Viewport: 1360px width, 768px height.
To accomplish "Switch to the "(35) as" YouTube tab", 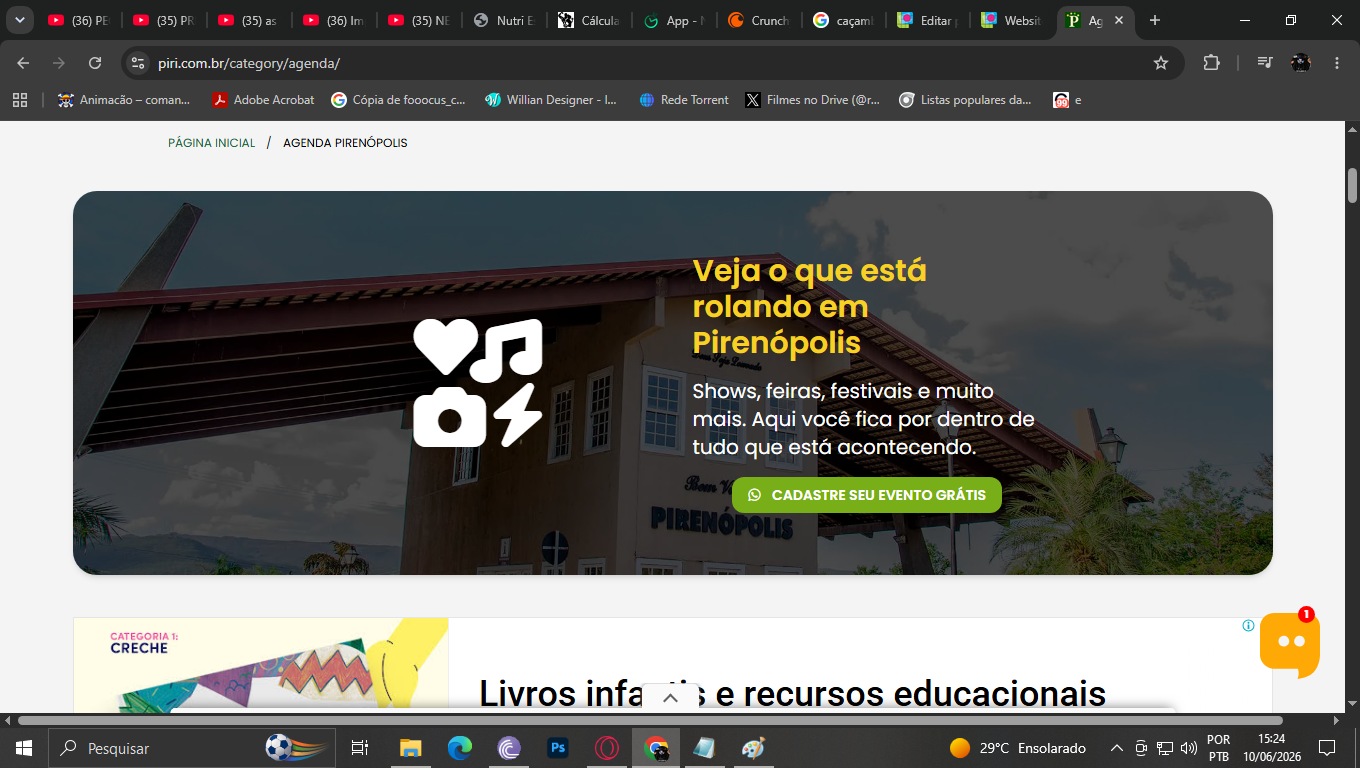I will (x=249, y=20).
